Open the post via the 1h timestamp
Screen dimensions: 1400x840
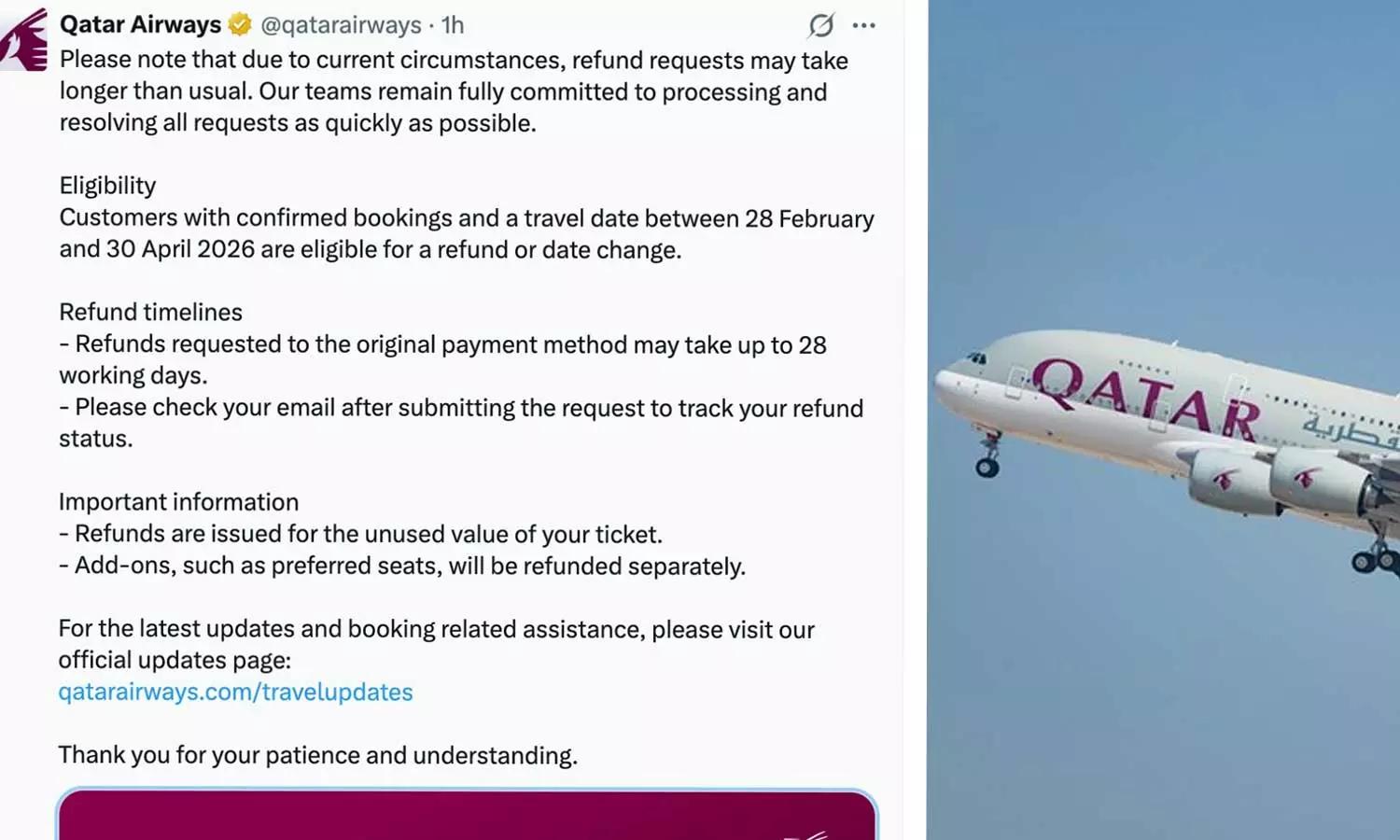453,25
